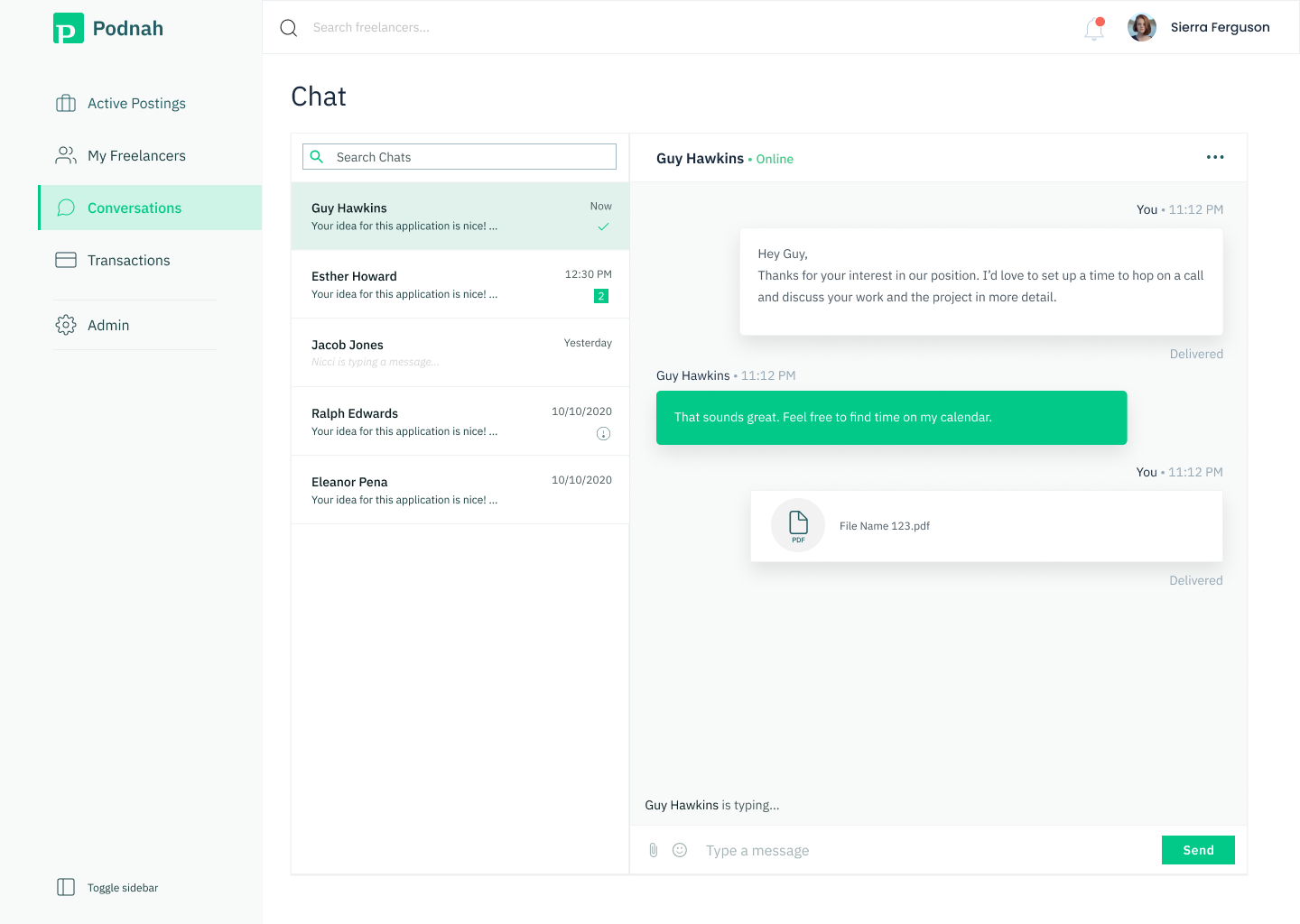Open Transactions menu item
The width and height of the screenshot is (1300, 924).
150,260
